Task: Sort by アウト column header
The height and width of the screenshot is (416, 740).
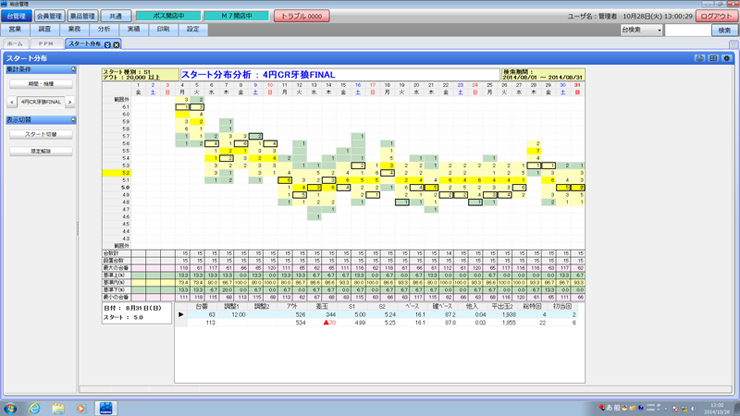Action: 292,306
